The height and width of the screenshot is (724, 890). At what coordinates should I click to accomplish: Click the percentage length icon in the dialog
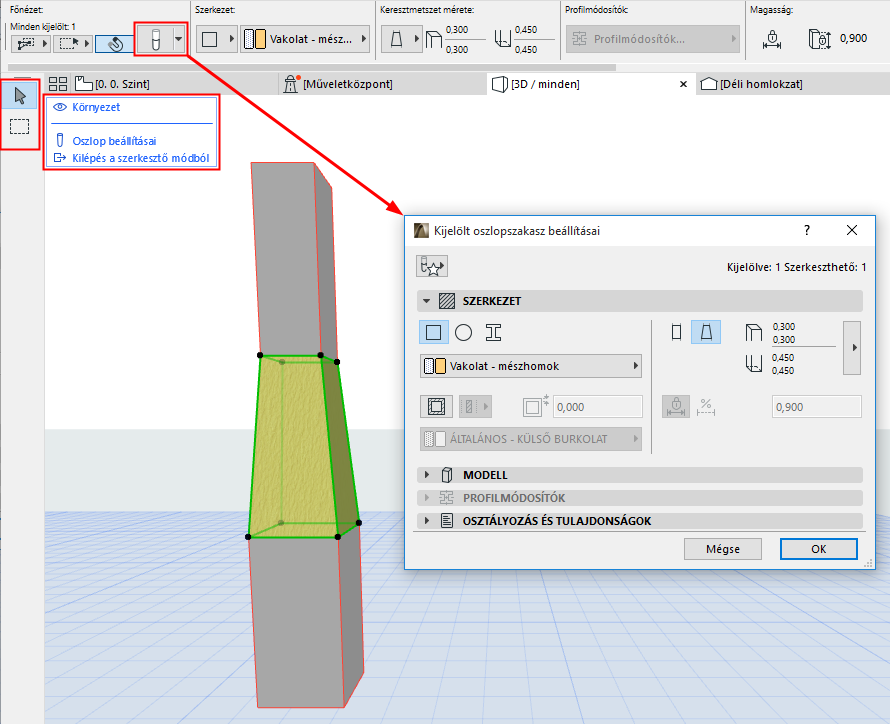706,406
